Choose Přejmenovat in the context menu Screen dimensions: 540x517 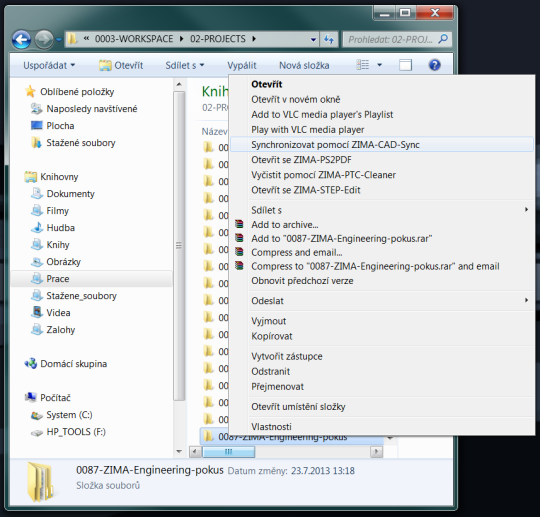coord(382,386)
